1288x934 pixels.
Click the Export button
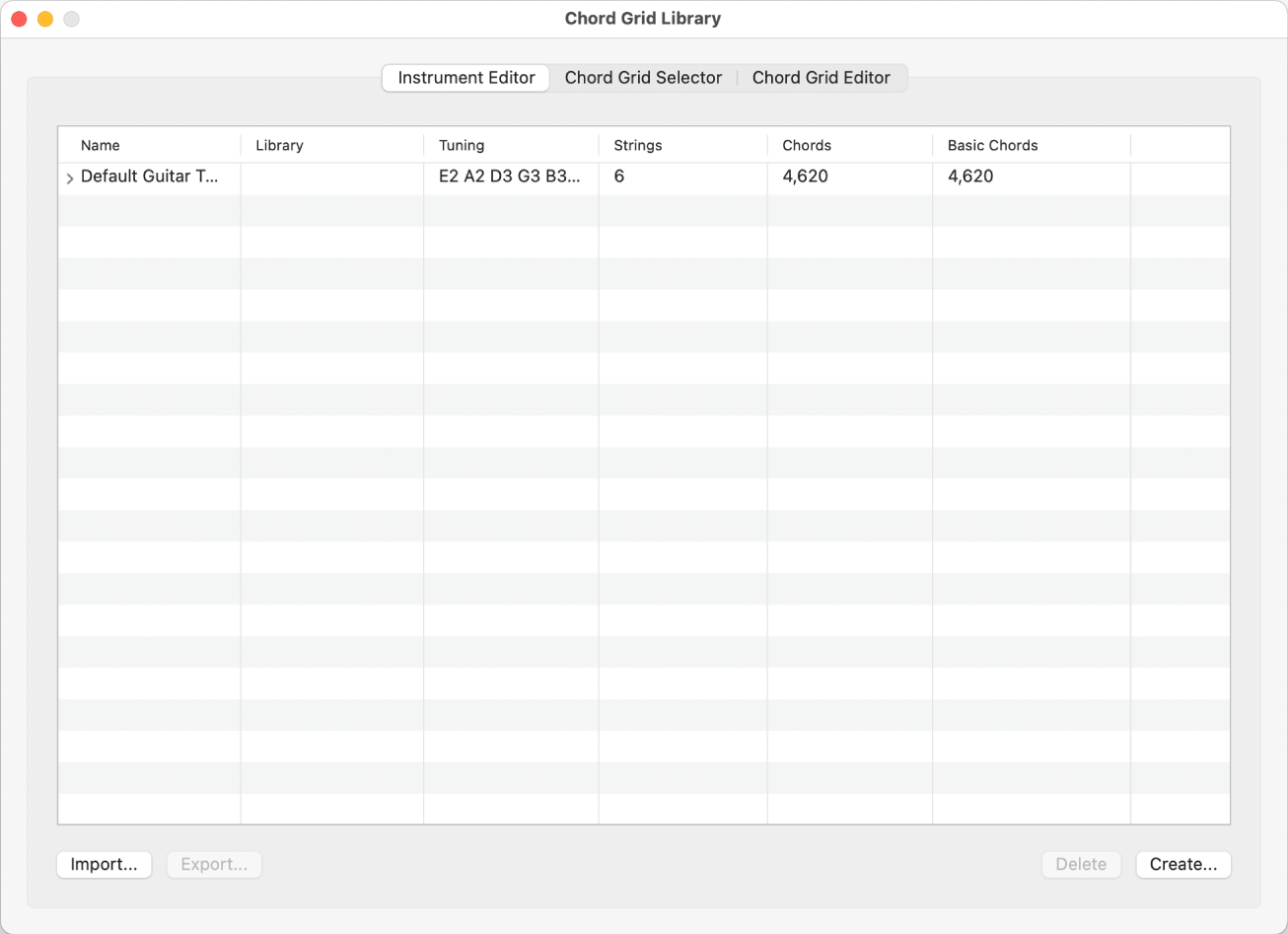click(x=214, y=864)
